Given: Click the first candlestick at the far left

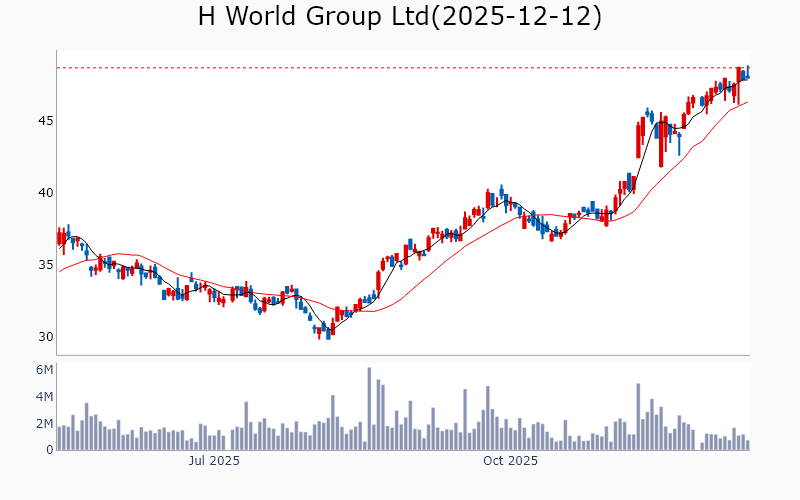Looking at the screenshot, I should [59, 238].
